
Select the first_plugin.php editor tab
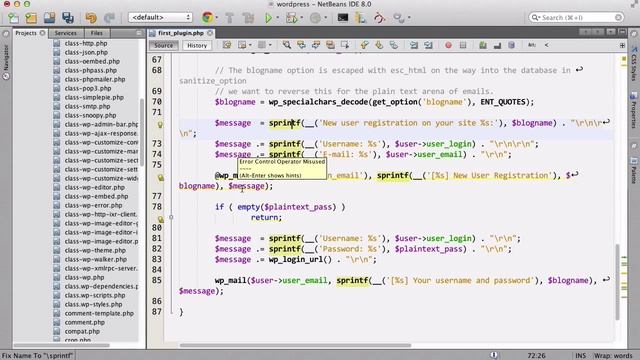pyautogui.click(x=181, y=33)
